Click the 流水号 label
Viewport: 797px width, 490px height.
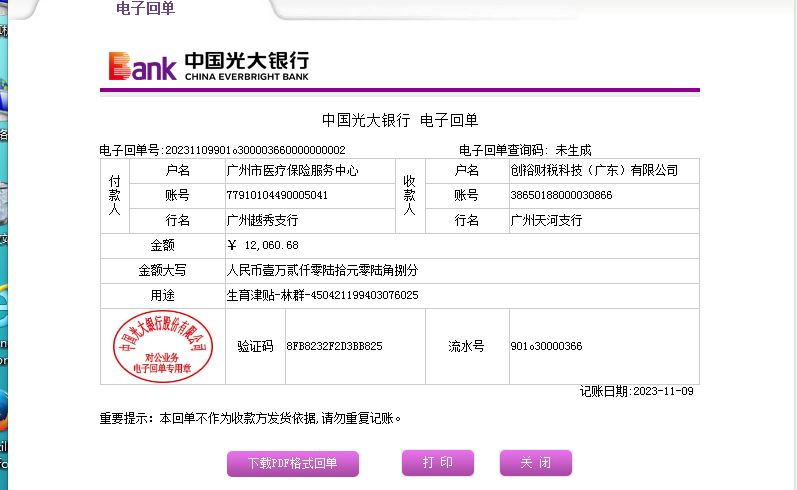point(467,346)
